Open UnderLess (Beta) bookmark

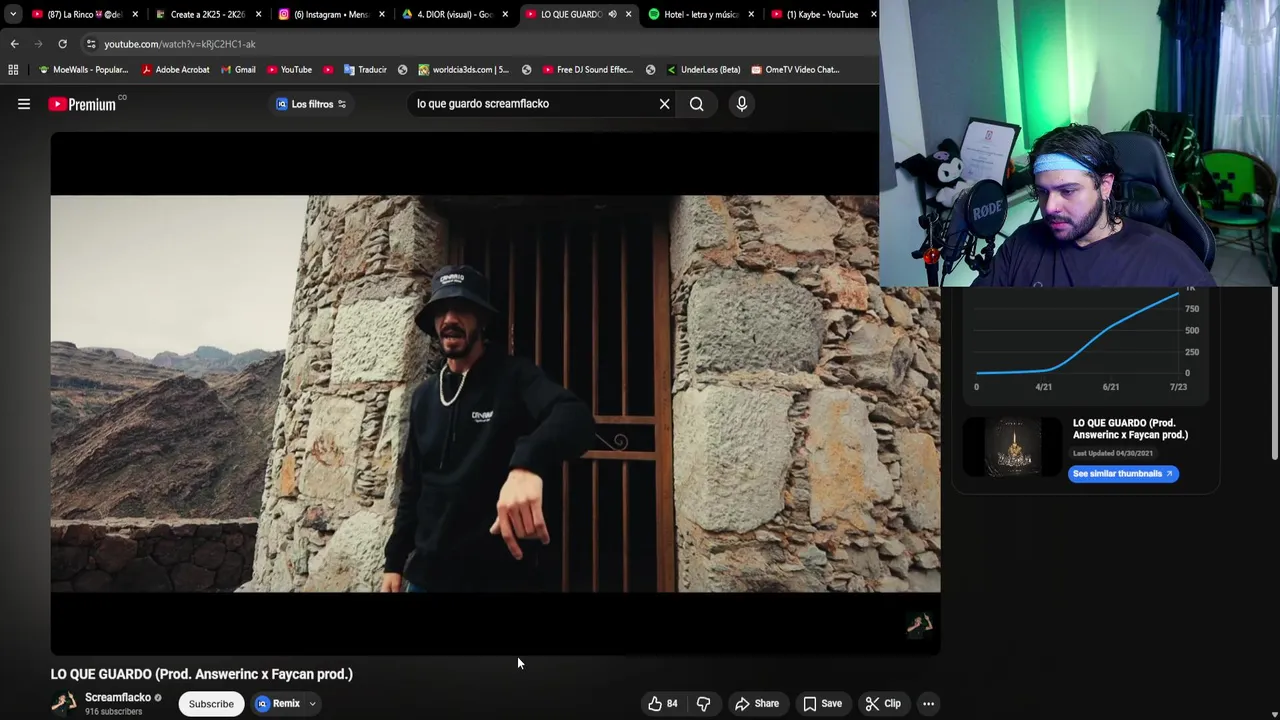click(703, 70)
